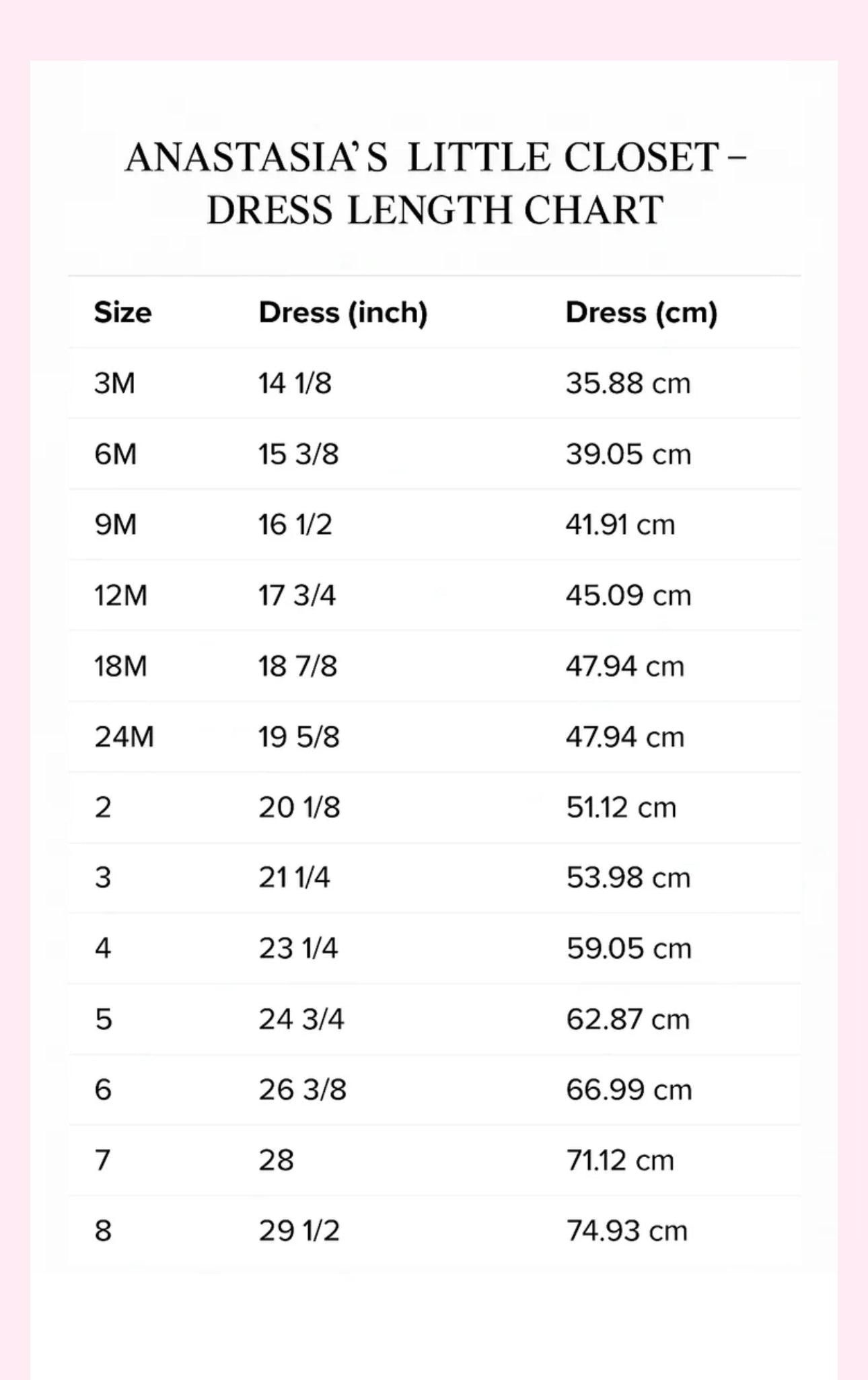Select the Dress (inch) column header
The image size is (868, 1380).
coord(343,312)
